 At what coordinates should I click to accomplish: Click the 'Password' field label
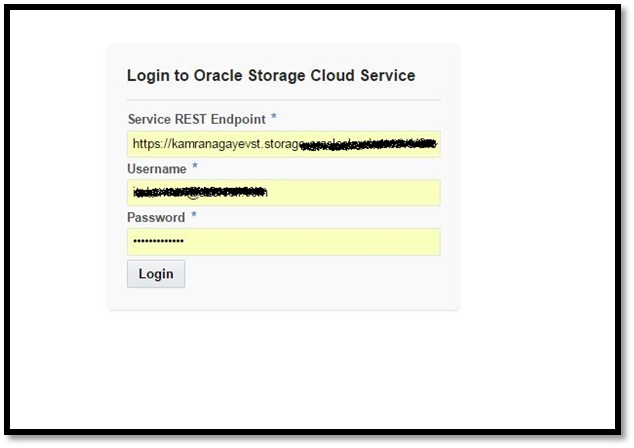tap(156, 217)
